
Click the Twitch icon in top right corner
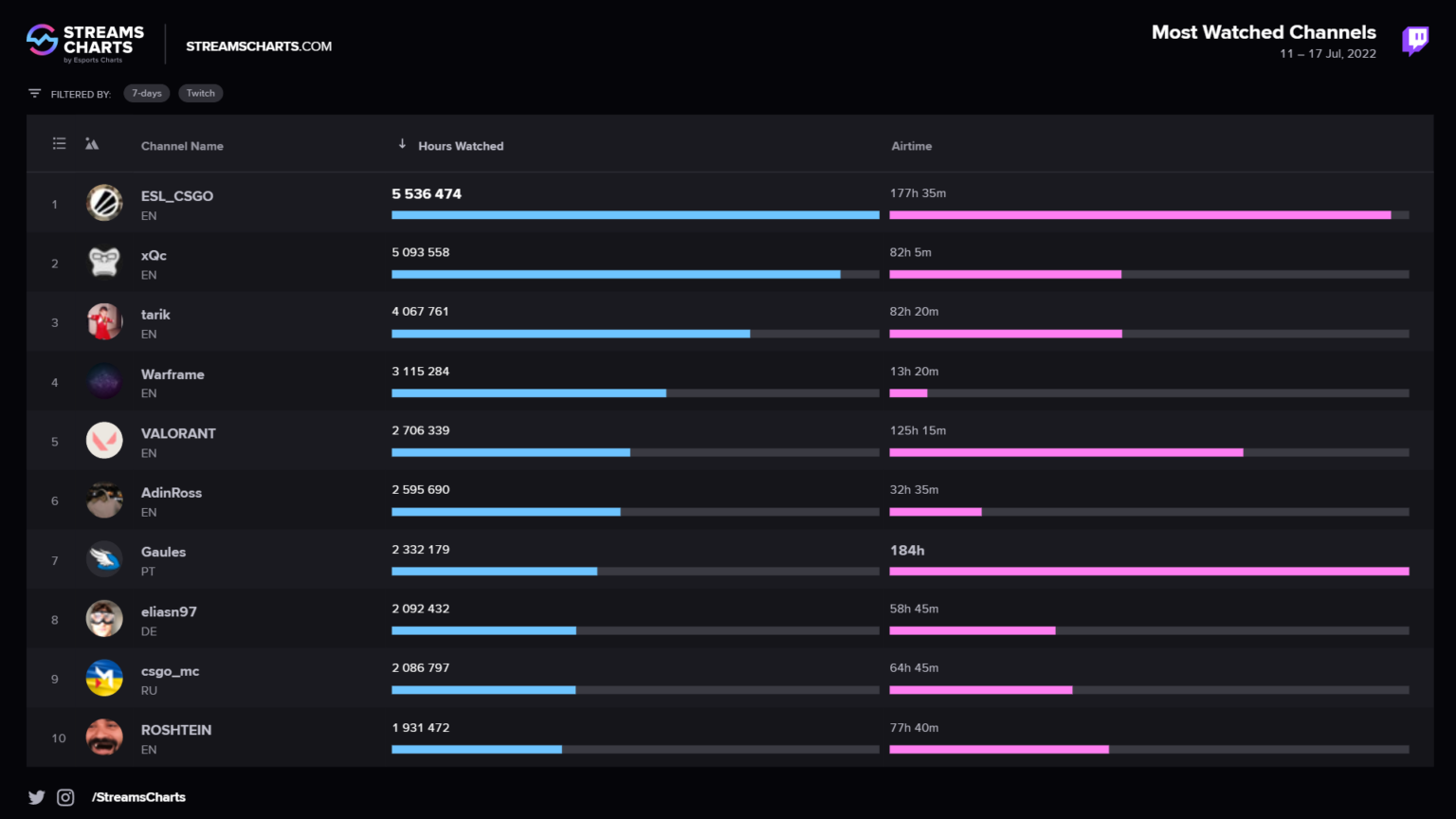tap(1414, 42)
